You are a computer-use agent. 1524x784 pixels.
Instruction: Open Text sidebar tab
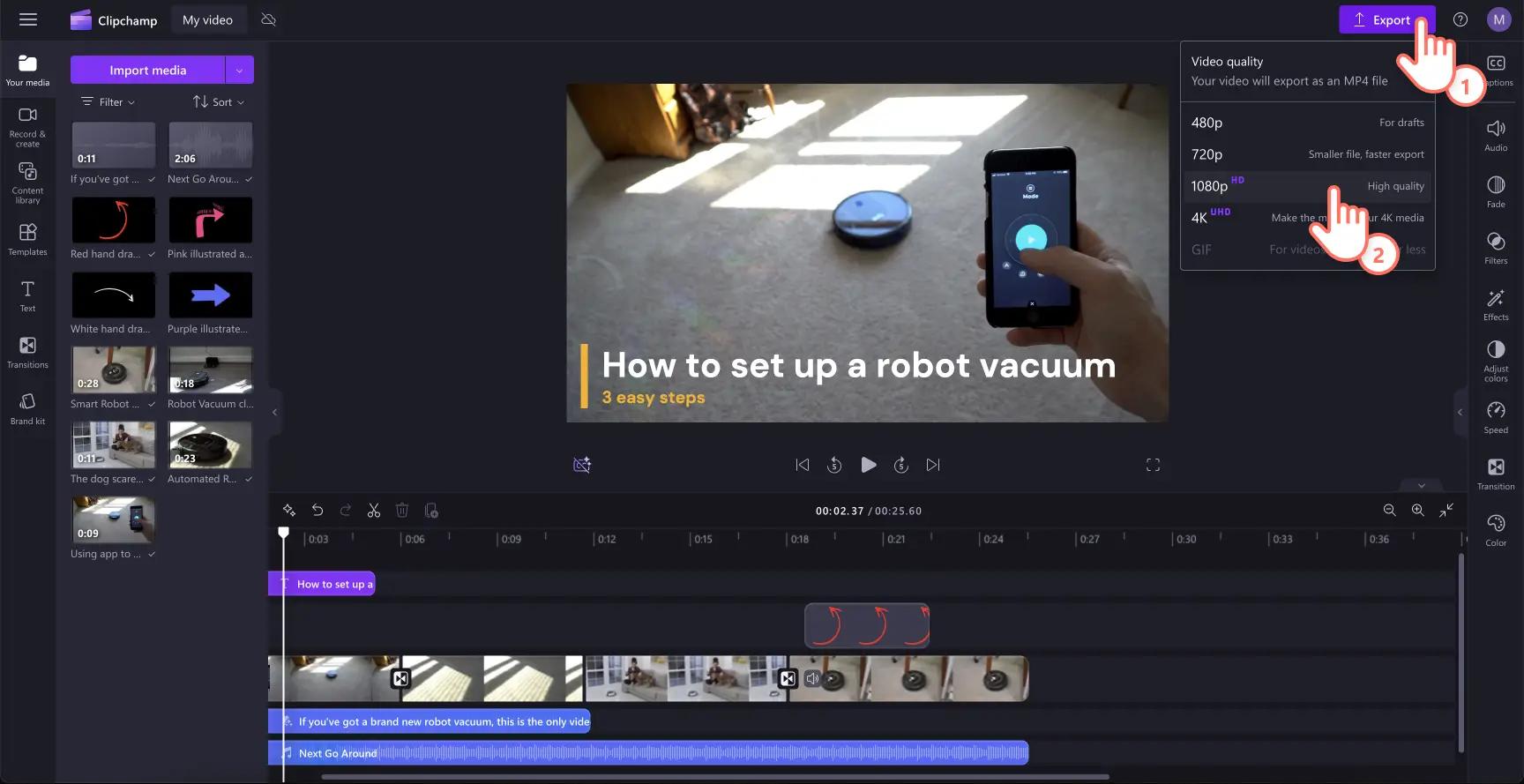coord(27,295)
